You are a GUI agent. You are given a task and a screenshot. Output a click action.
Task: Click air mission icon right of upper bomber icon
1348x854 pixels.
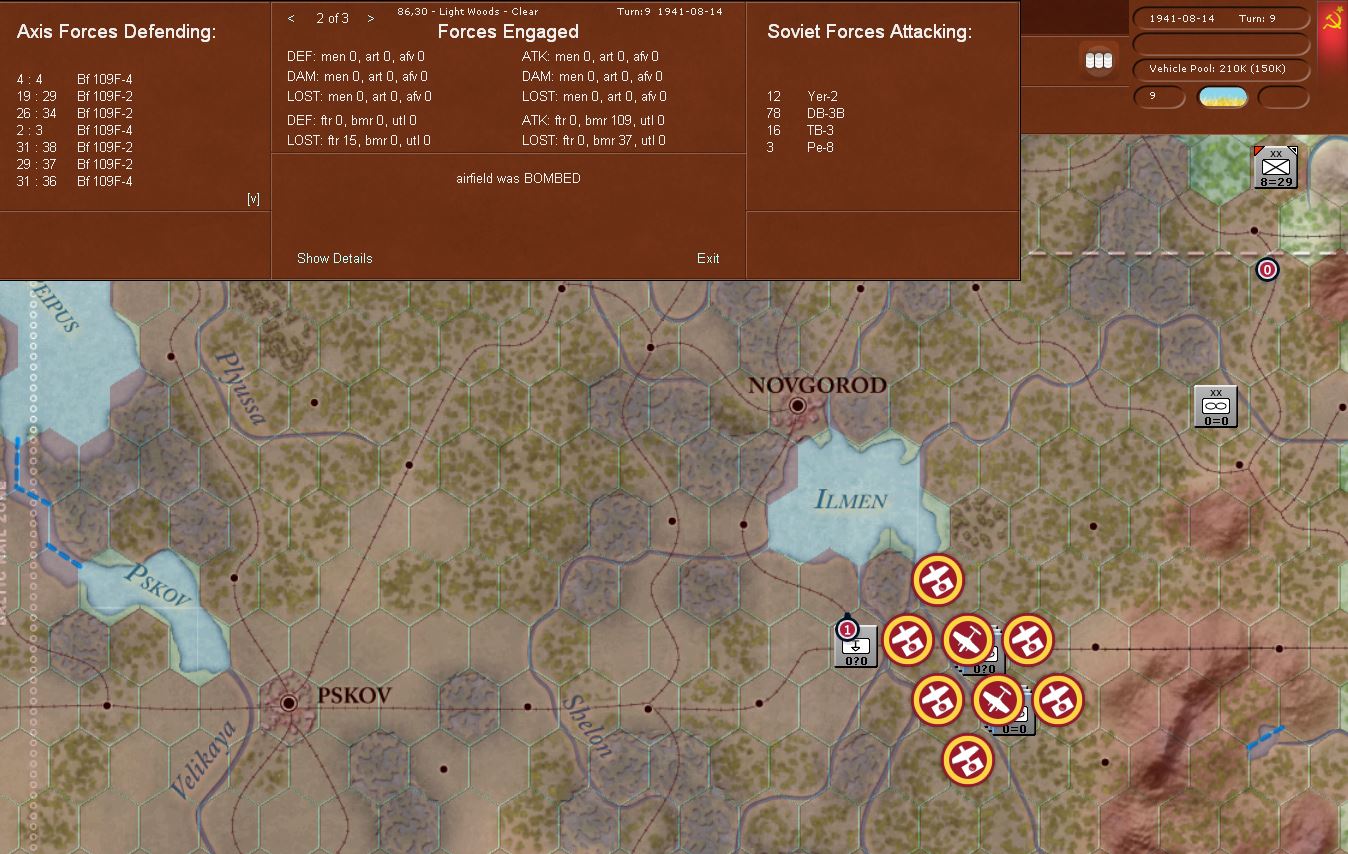[x=1027, y=639]
